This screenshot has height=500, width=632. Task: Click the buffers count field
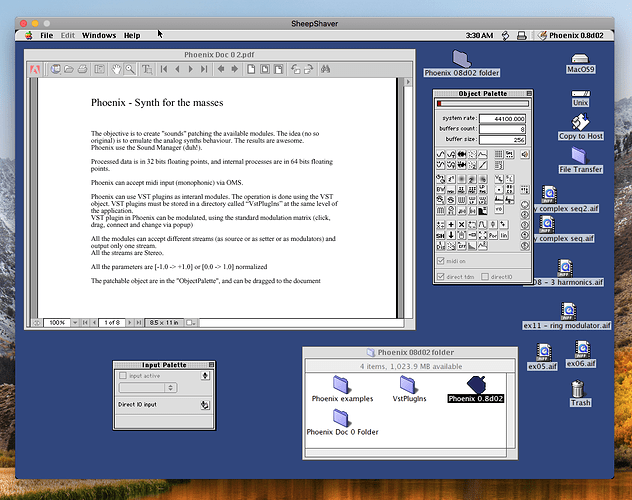pos(502,129)
